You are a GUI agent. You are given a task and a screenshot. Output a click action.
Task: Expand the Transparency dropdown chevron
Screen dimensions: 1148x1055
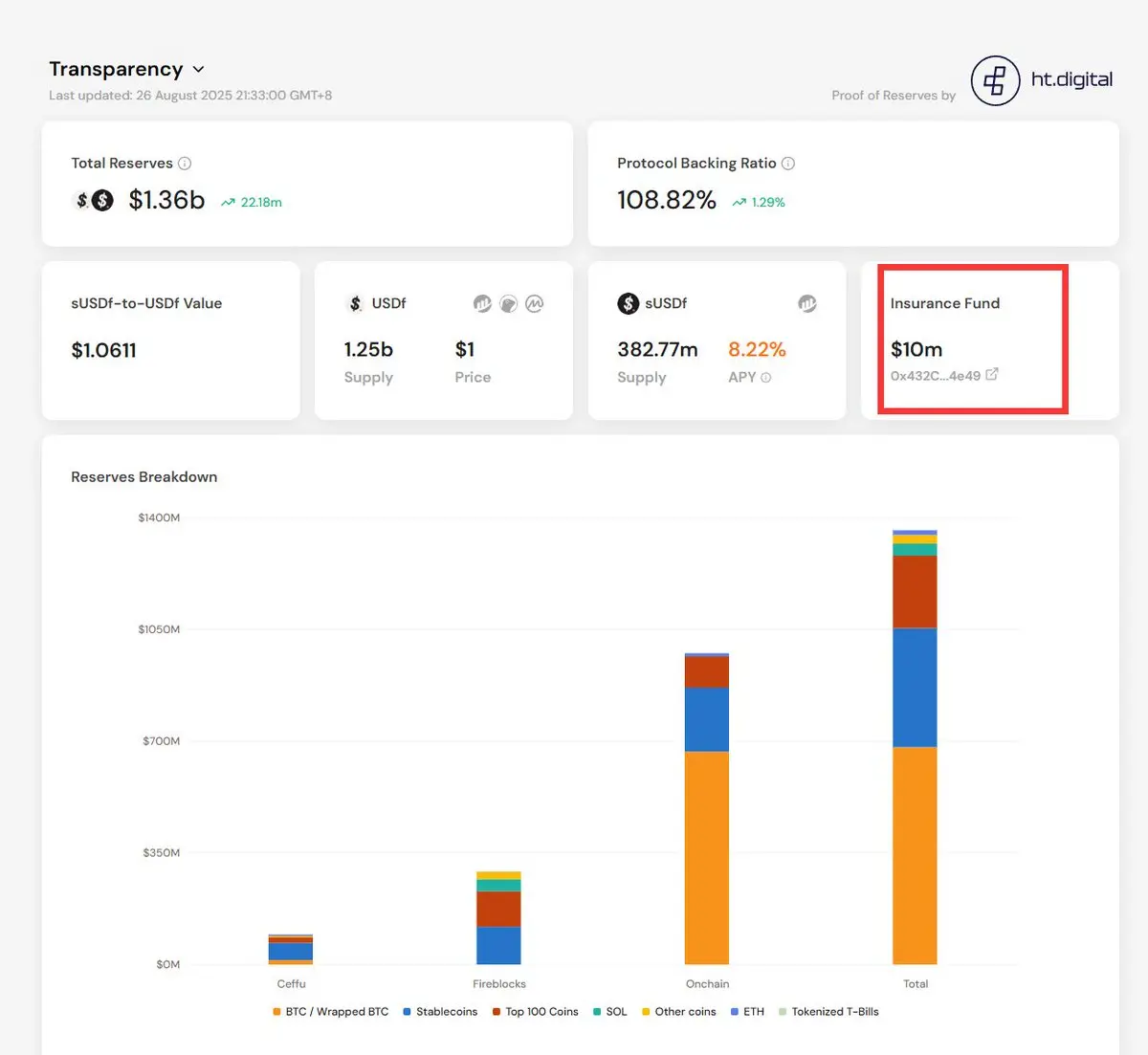[x=198, y=70]
